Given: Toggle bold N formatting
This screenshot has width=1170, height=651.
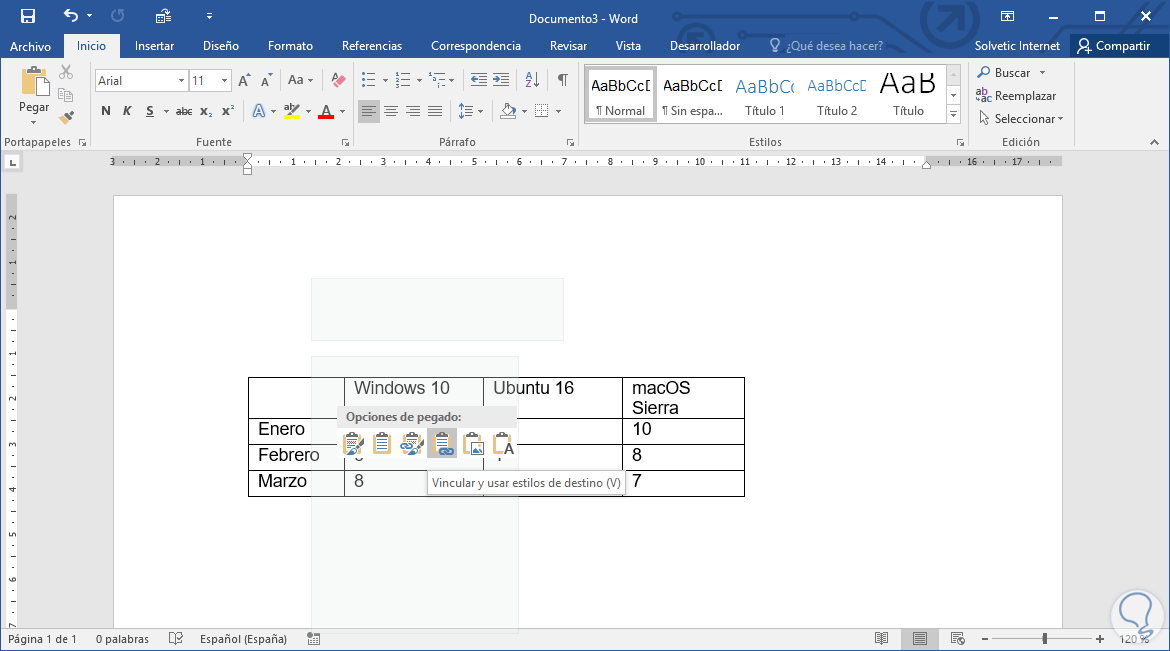Looking at the screenshot, I should pyautogui.click(x=106, y=111).
